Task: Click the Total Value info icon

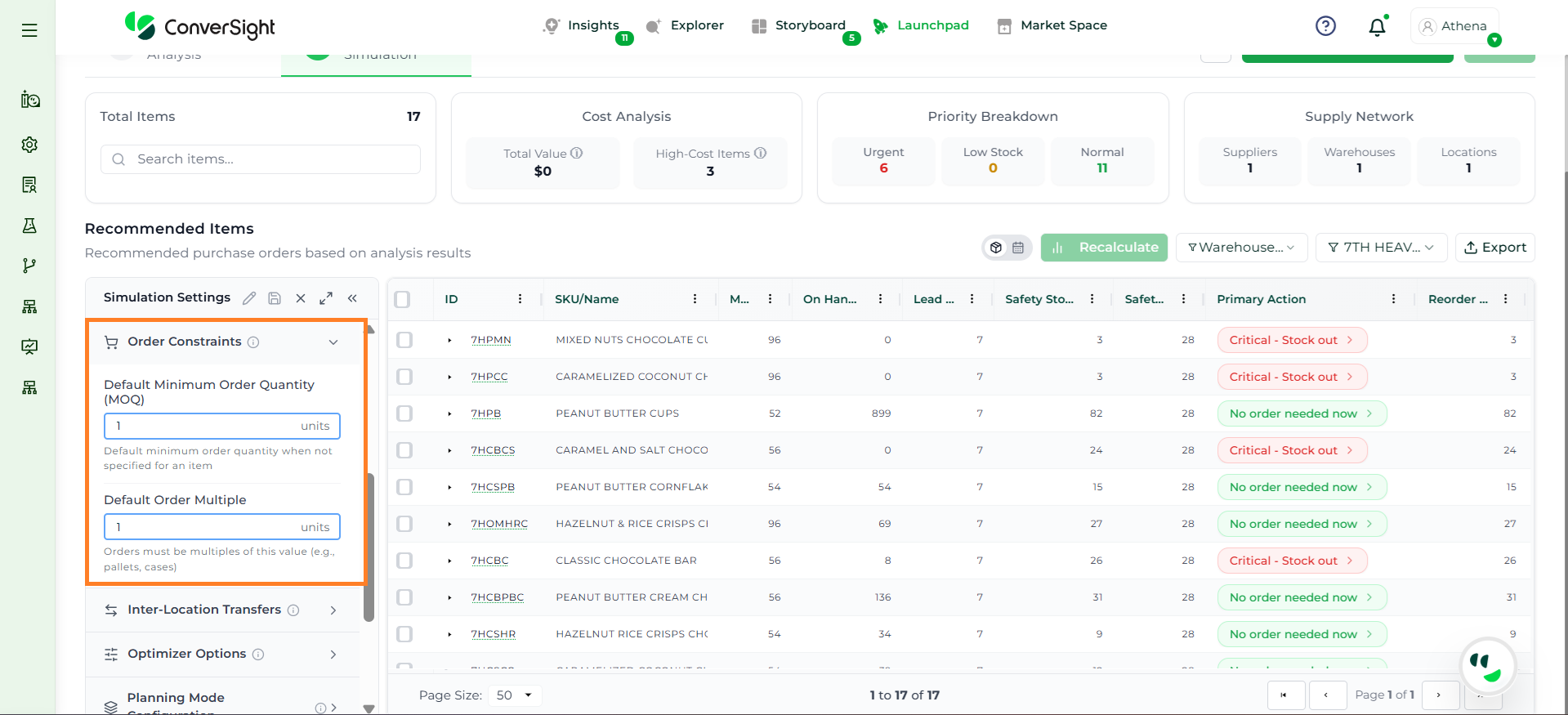Action: click(x=577, y=153)
